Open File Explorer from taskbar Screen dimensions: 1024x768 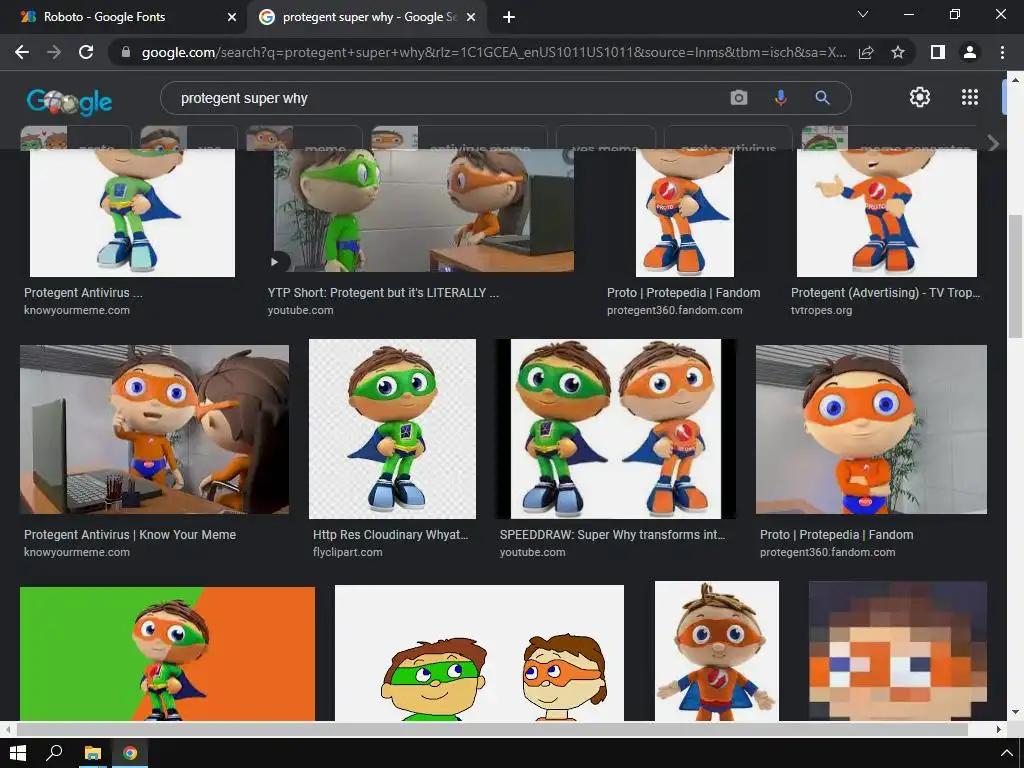coord(93,753)
